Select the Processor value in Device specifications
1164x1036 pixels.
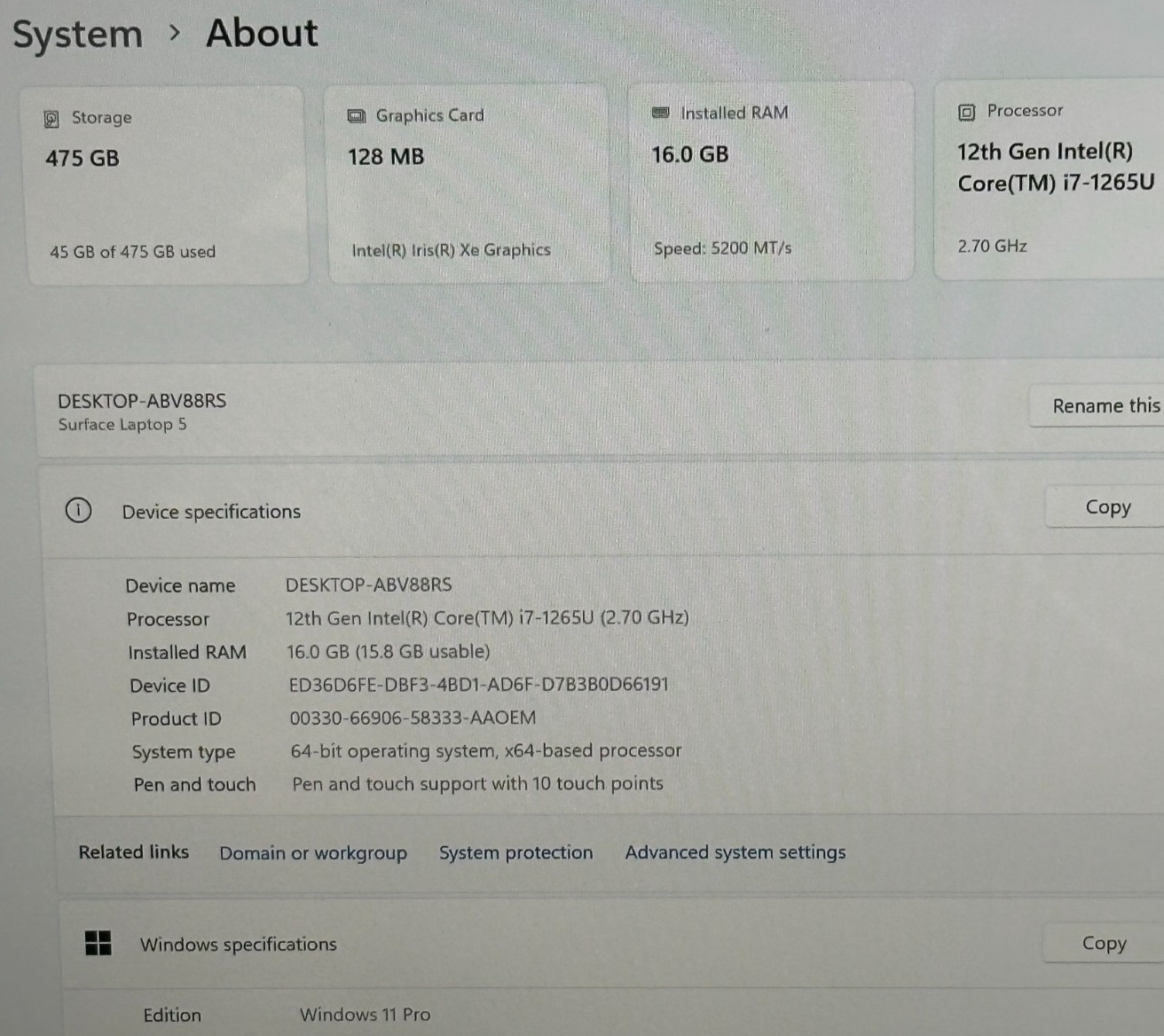pos(487,617)
